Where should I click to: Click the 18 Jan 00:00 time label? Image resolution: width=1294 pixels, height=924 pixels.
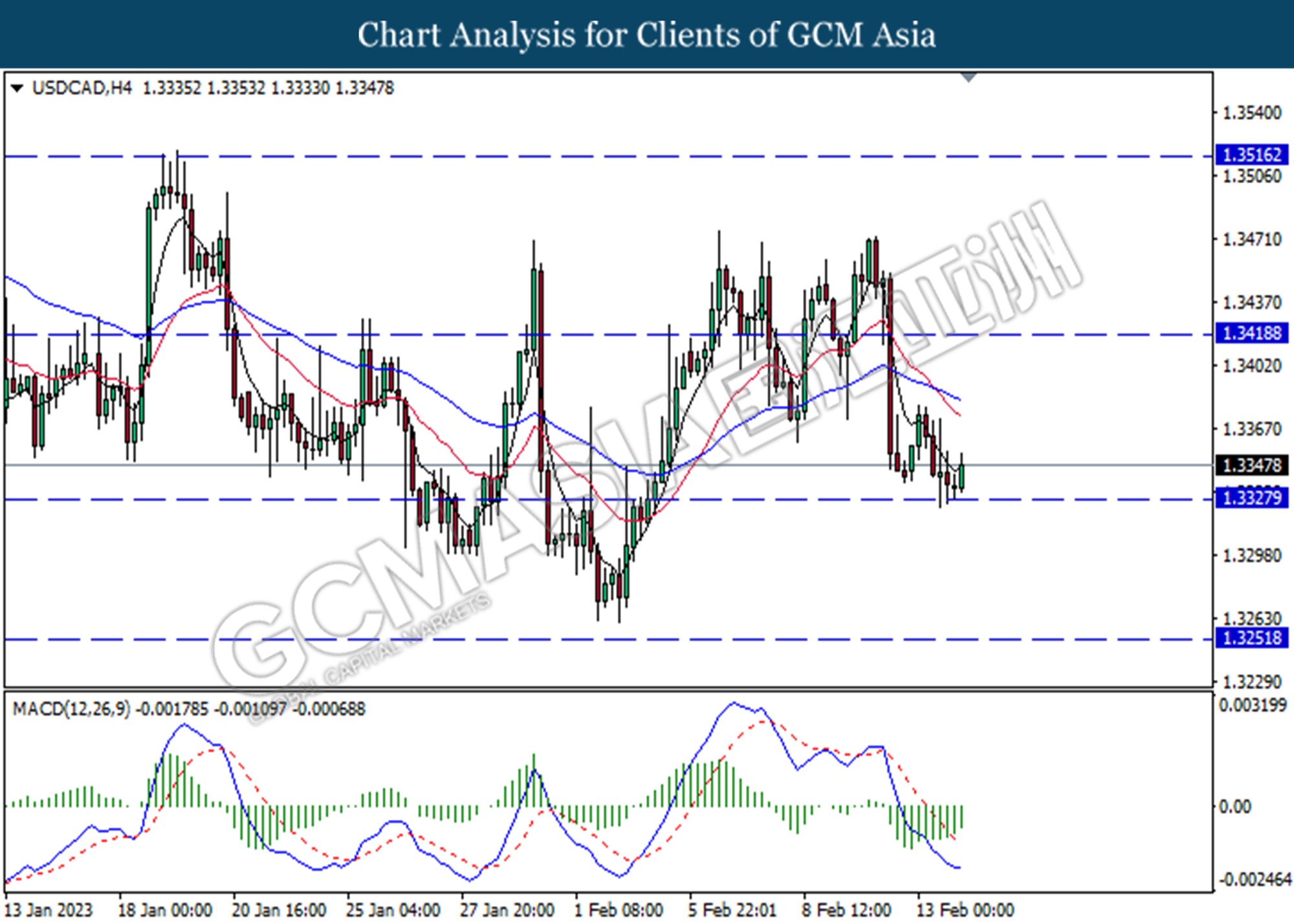(x=165, y=910)
